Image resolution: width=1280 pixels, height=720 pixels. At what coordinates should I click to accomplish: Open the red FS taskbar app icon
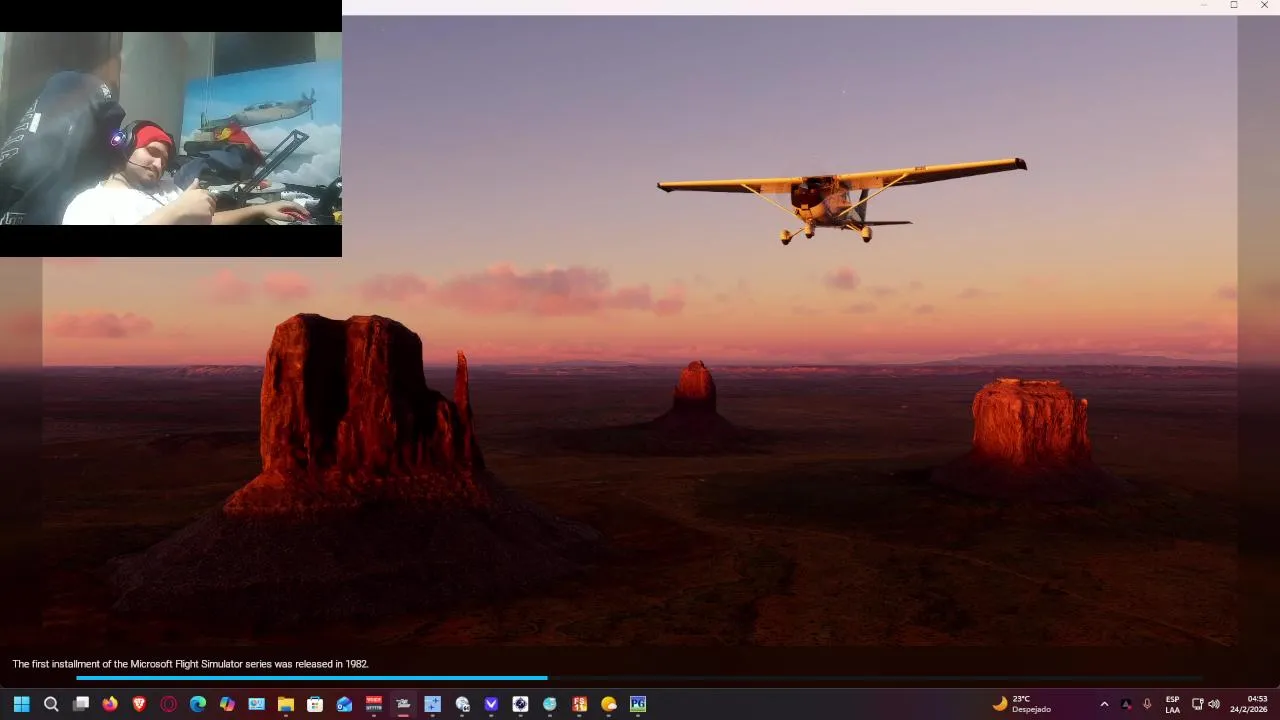[579, 704]
